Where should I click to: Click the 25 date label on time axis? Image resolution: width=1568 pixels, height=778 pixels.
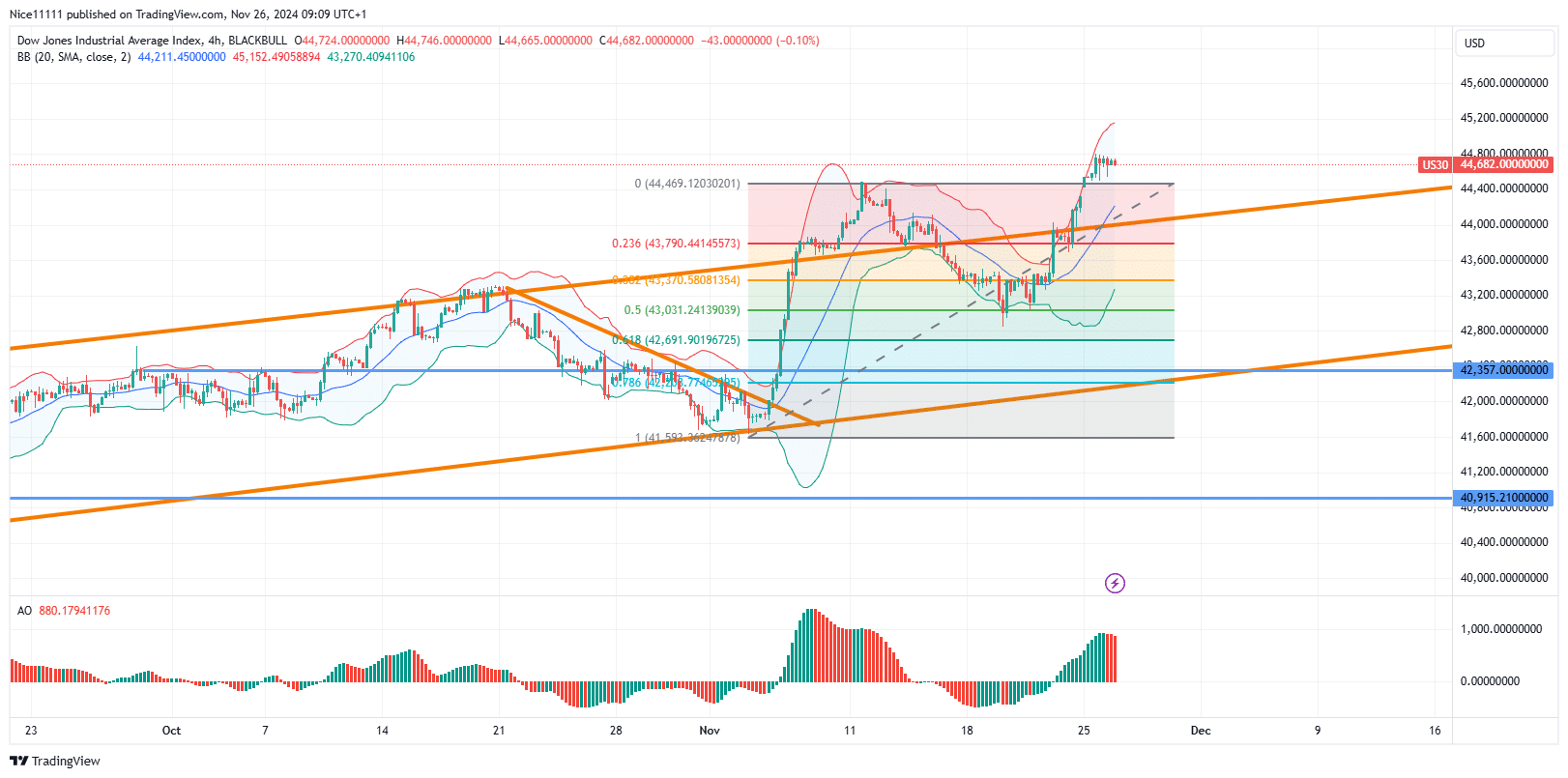1084,731
